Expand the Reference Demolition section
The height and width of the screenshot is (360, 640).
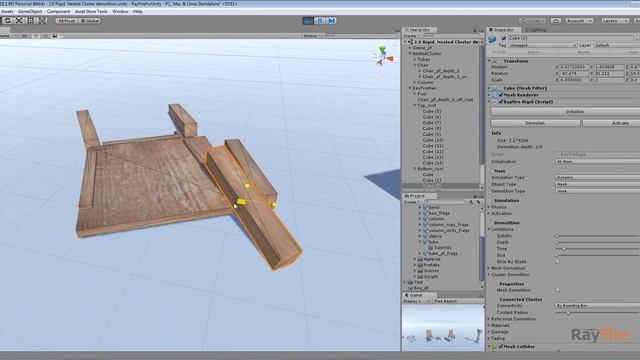[489, 319]
